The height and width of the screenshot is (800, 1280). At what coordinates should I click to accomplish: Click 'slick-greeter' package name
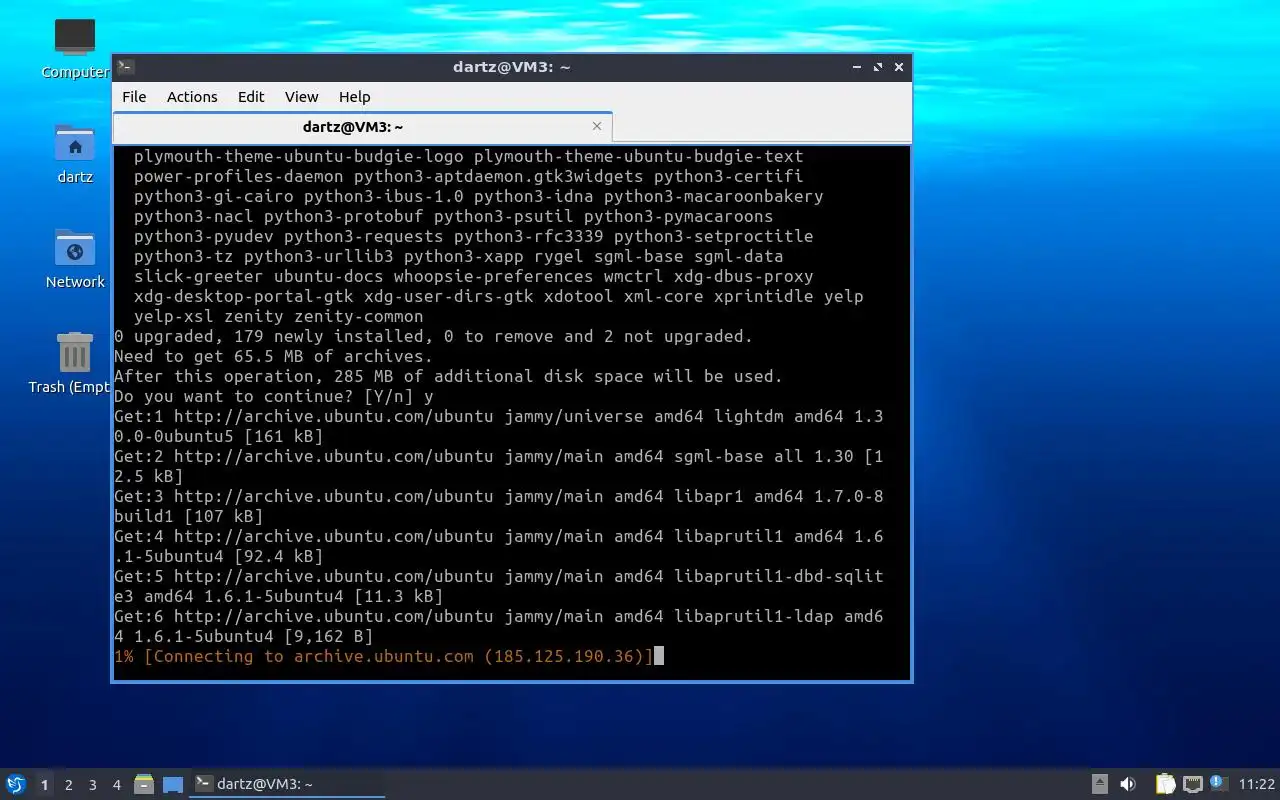pyautogui.click(x=199, y=276)
